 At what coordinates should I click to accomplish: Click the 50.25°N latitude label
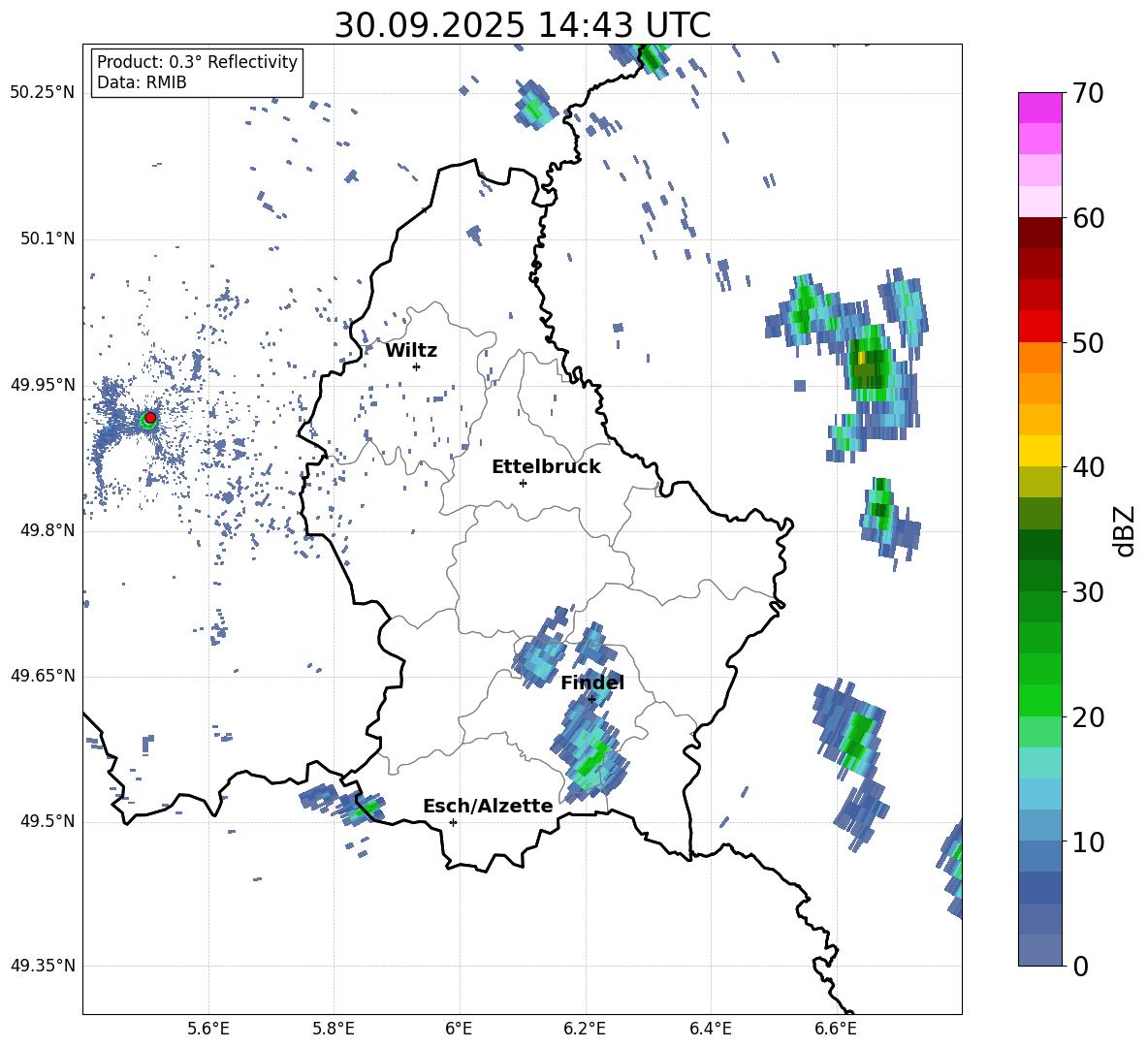(x=43, y=93)
